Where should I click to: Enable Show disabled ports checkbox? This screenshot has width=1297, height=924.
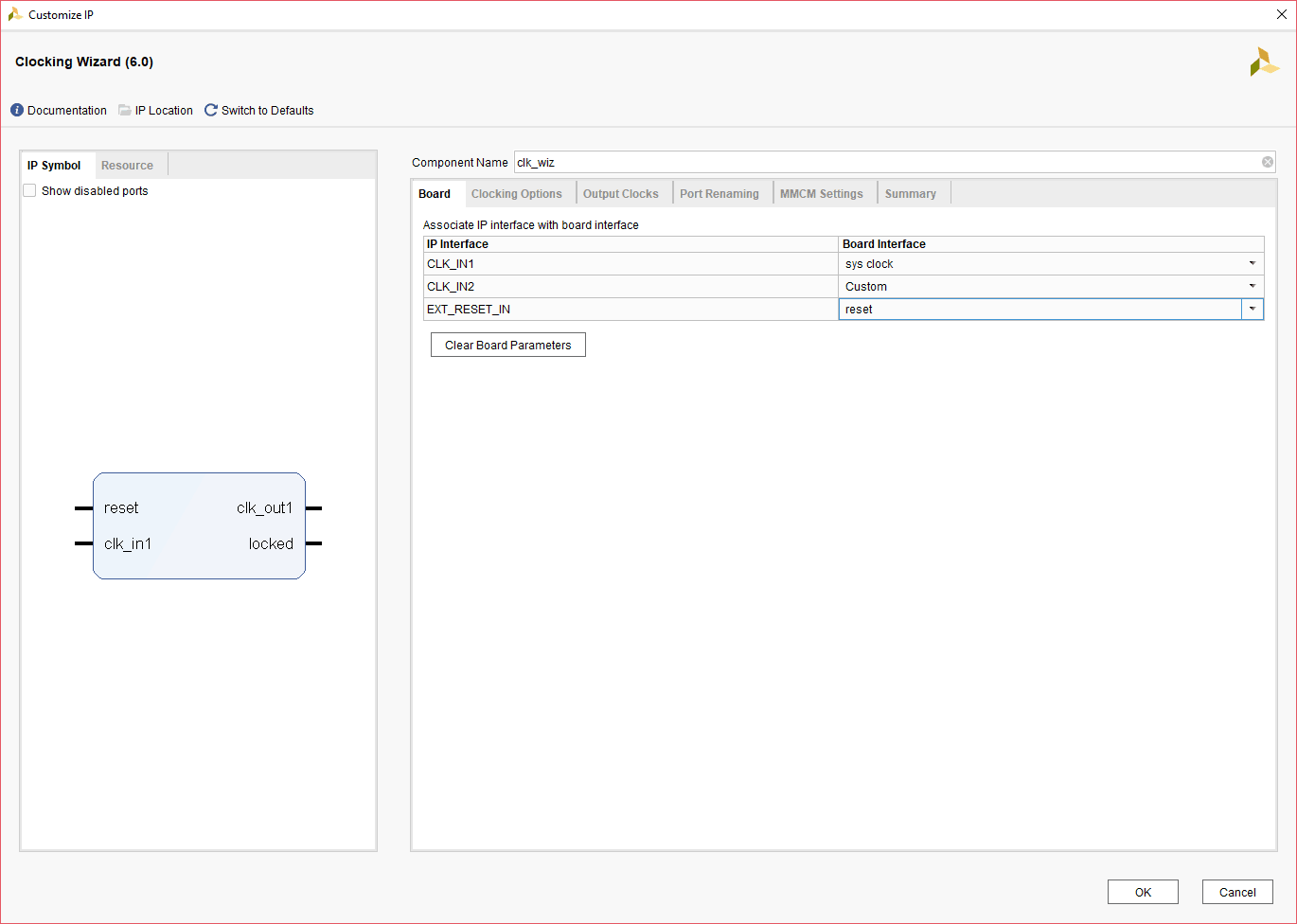[30, 191]
